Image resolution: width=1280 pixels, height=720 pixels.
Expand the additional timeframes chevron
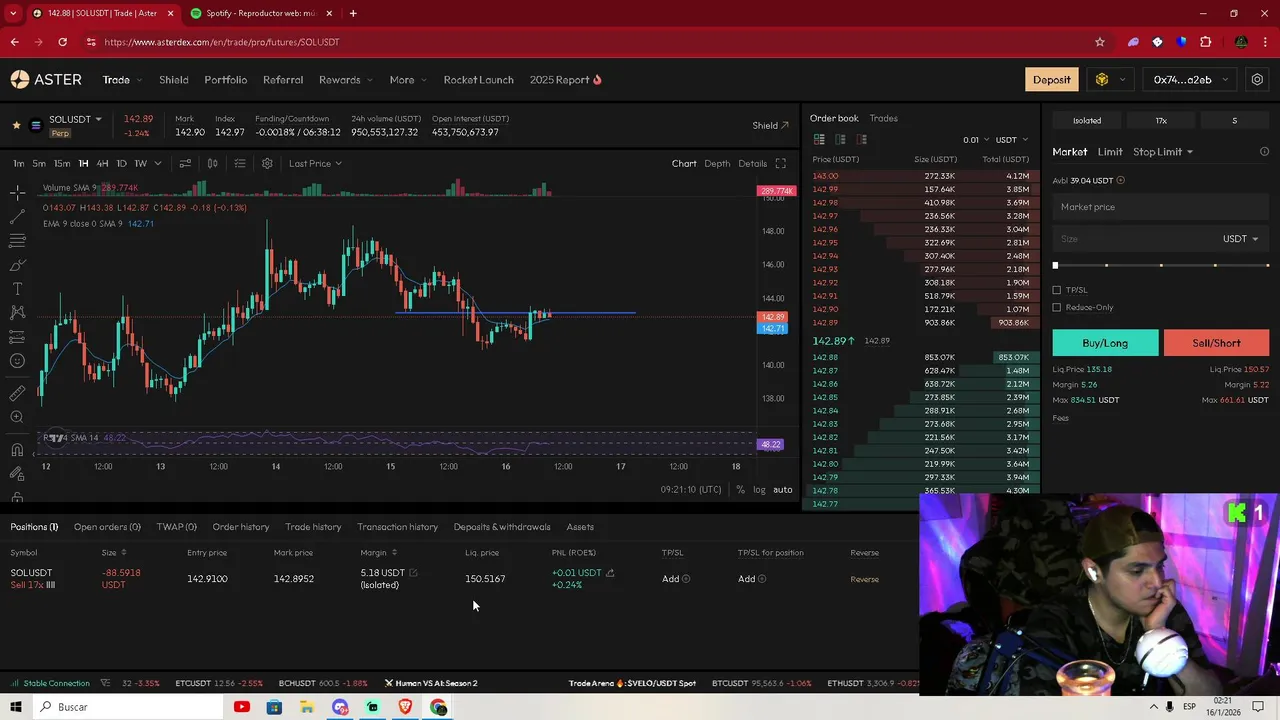(x=157, y=163)
